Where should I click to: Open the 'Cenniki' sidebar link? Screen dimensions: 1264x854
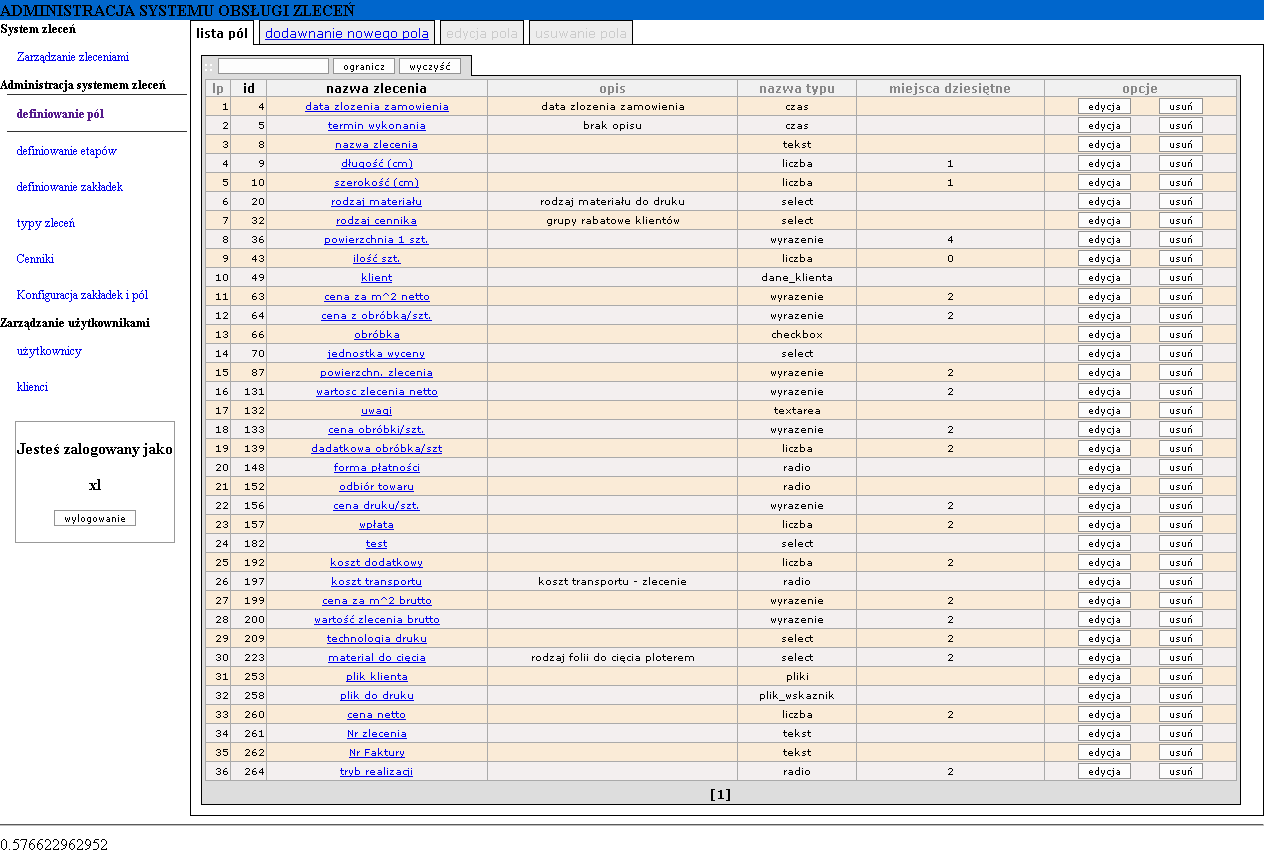click(x=35, y=259)
